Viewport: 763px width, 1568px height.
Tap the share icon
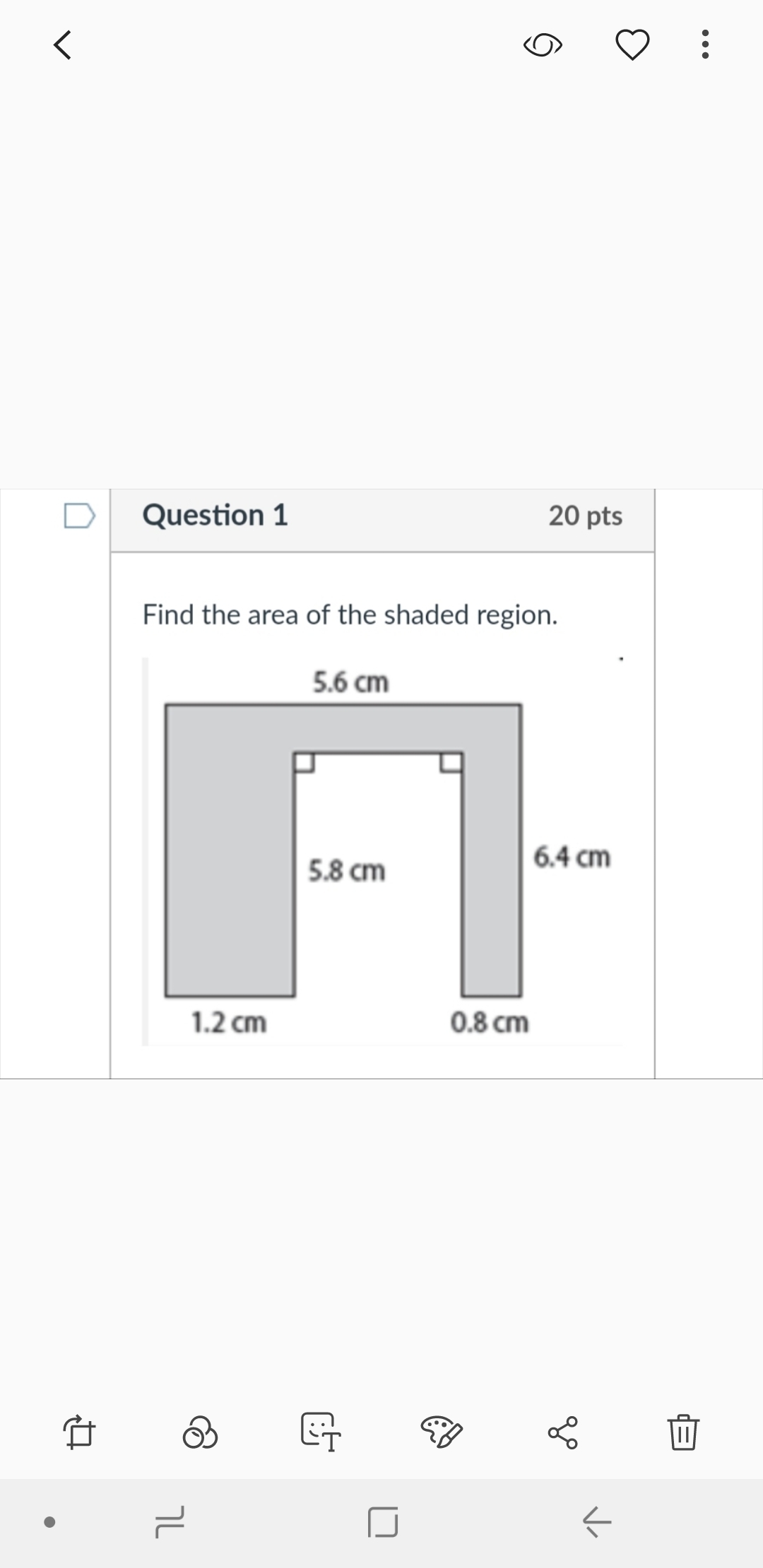point(563,1432)
